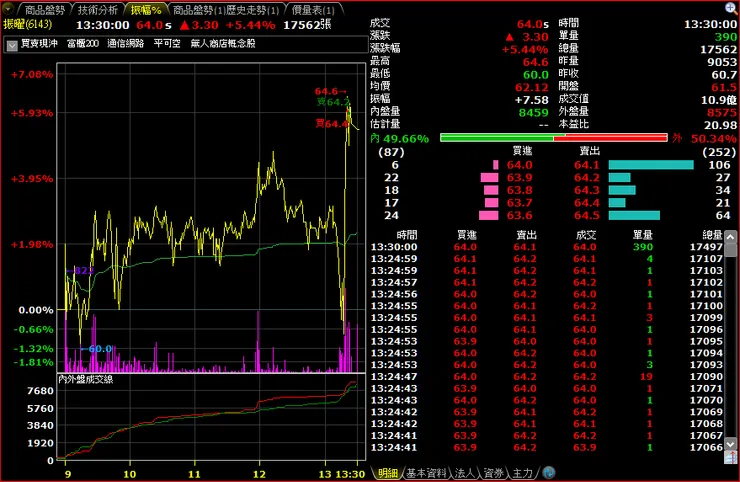Click the scroll-down arrow of the detail list
This screenshot has height=482, width=740.
coord(731,444)
